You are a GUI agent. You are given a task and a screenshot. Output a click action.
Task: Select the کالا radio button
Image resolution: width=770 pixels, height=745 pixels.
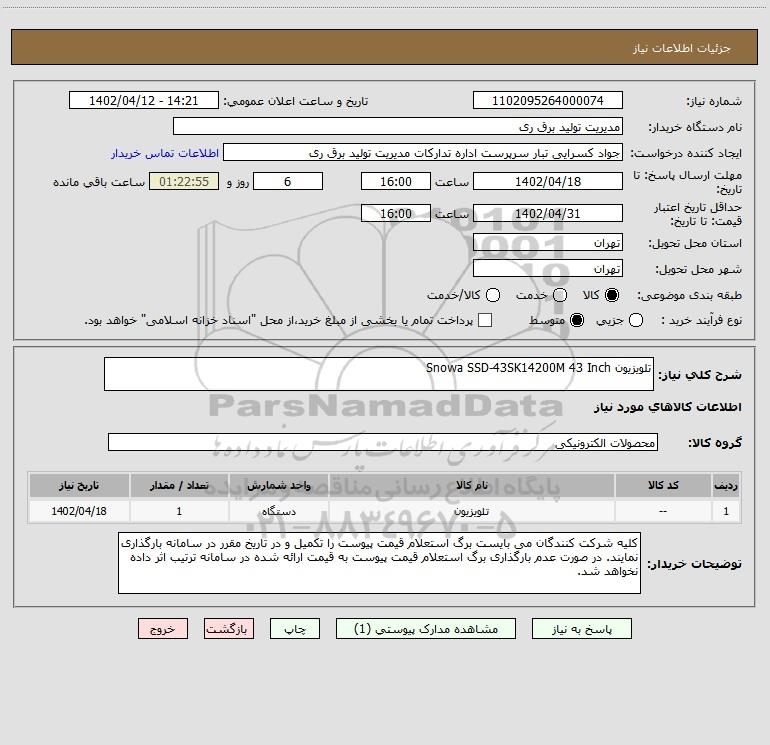612,295
